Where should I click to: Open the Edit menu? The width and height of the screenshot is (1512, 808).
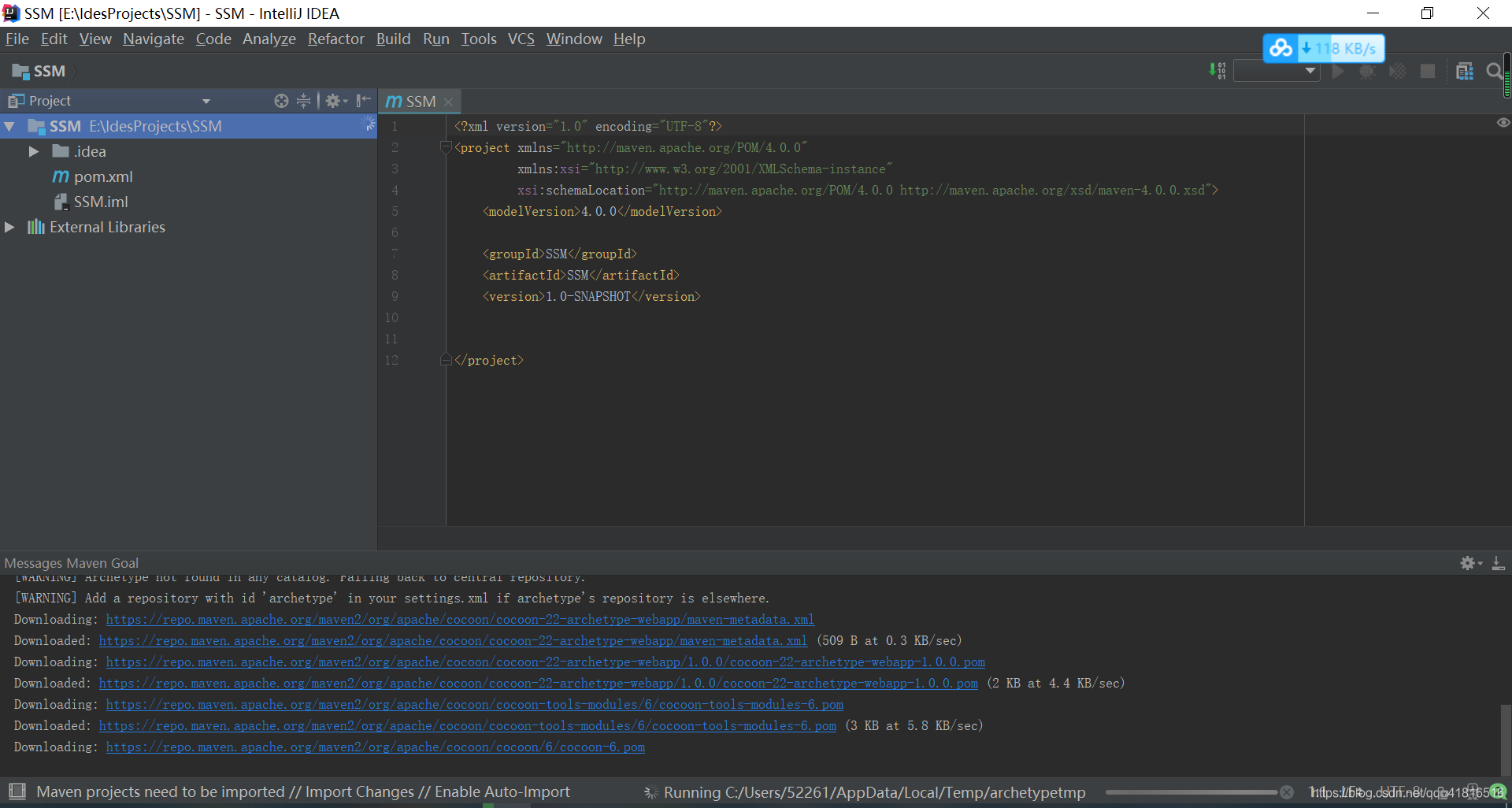[x=54, y=39]
